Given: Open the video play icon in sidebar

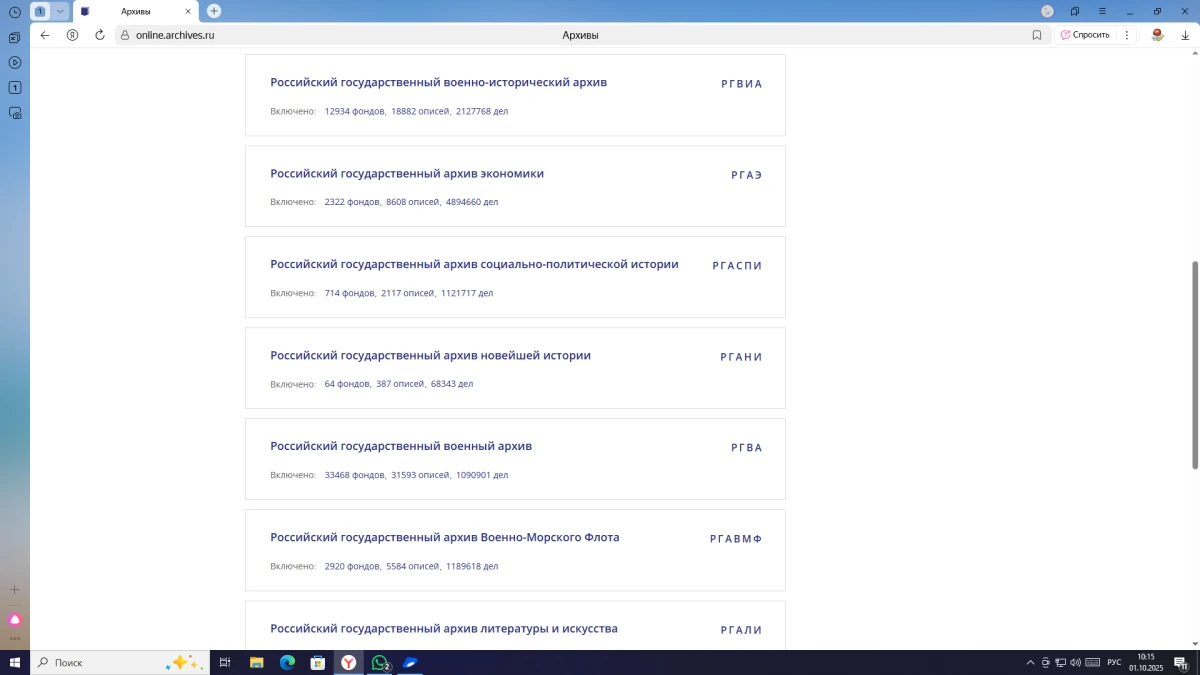Looking at the screenshot, I should pos(14,62).
